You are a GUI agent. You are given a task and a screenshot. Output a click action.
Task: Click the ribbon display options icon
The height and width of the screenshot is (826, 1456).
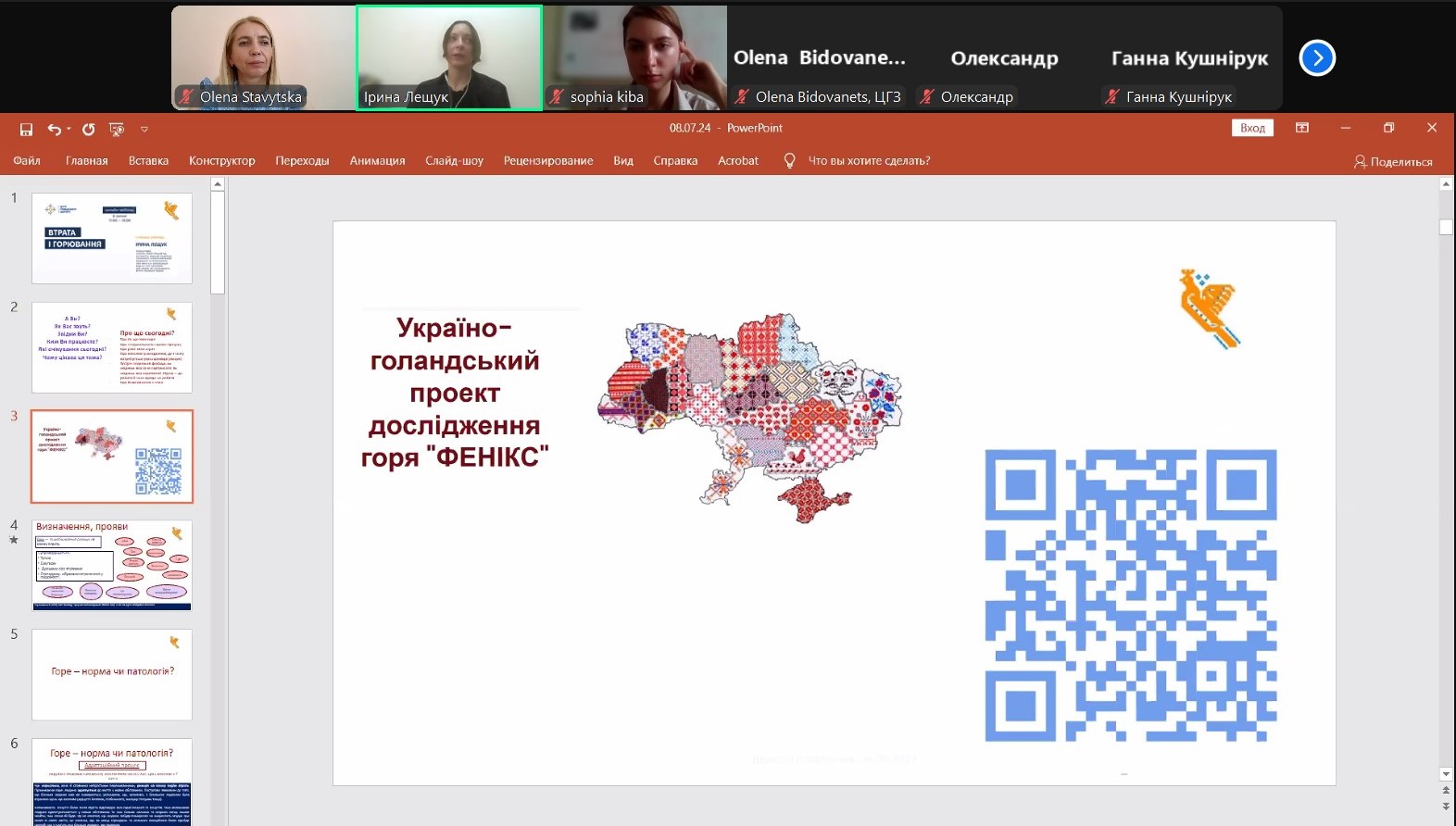1302,128
